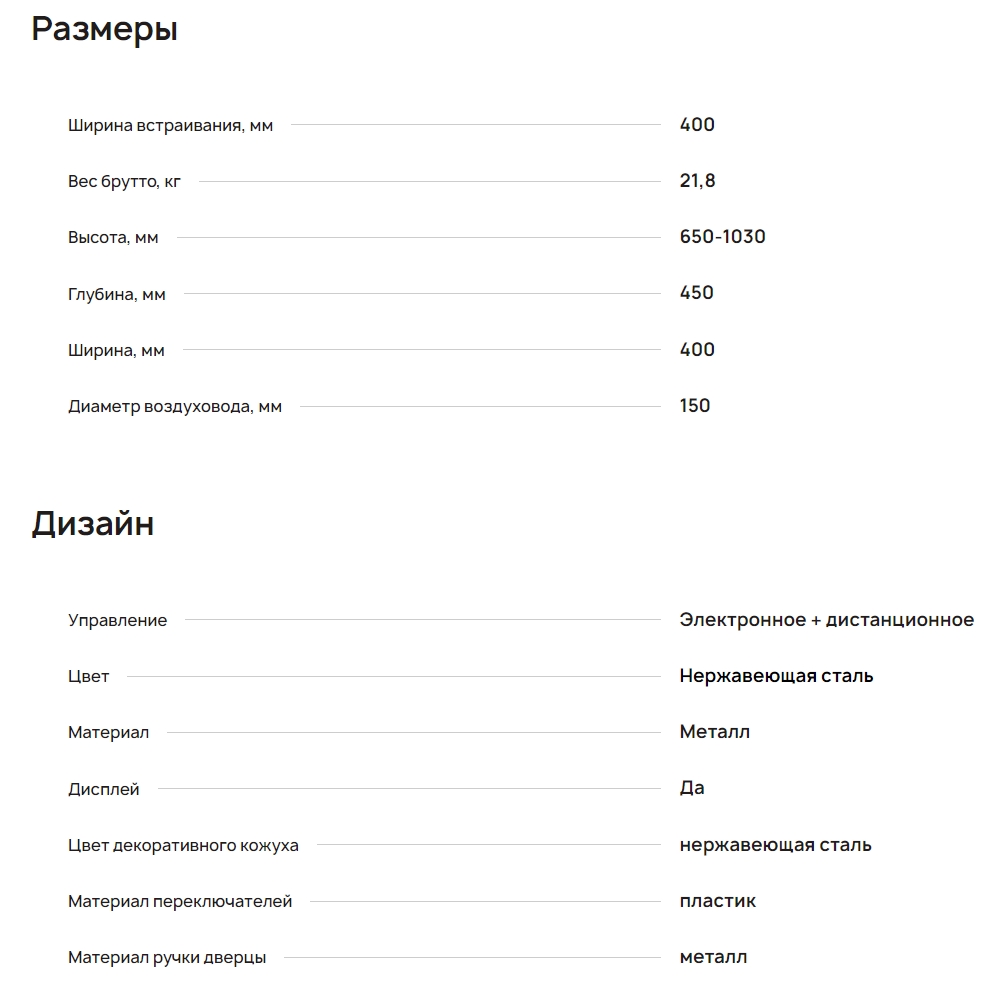The image size is (995, 992).
Task: Select the Вес брутто value 21,8
Action: point(697,181)
